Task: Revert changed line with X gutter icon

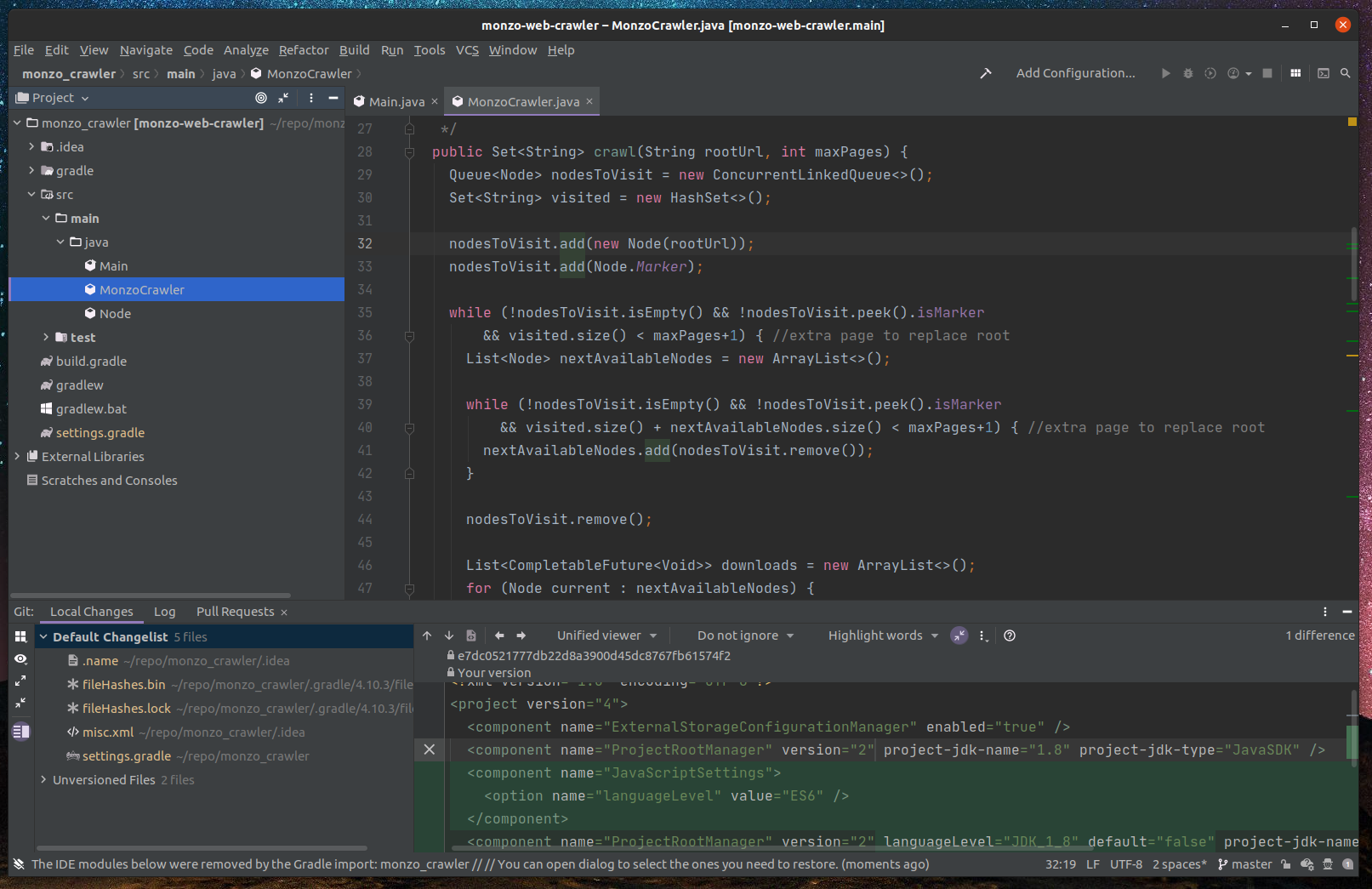Action: 430,749
